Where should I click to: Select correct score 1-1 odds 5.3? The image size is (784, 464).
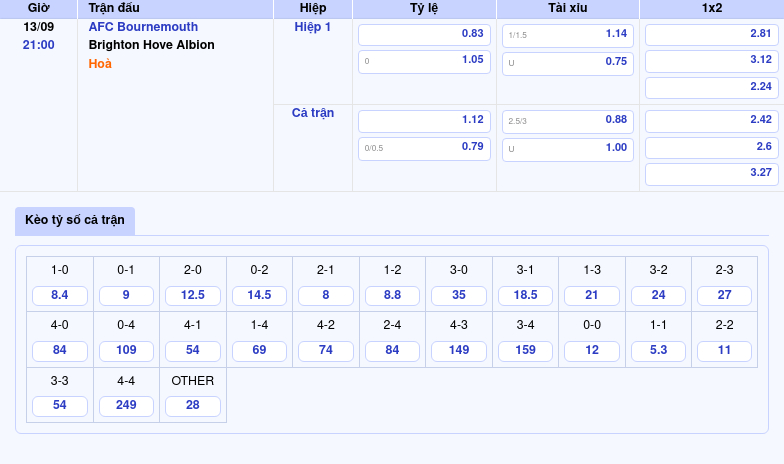coord(658,351)
